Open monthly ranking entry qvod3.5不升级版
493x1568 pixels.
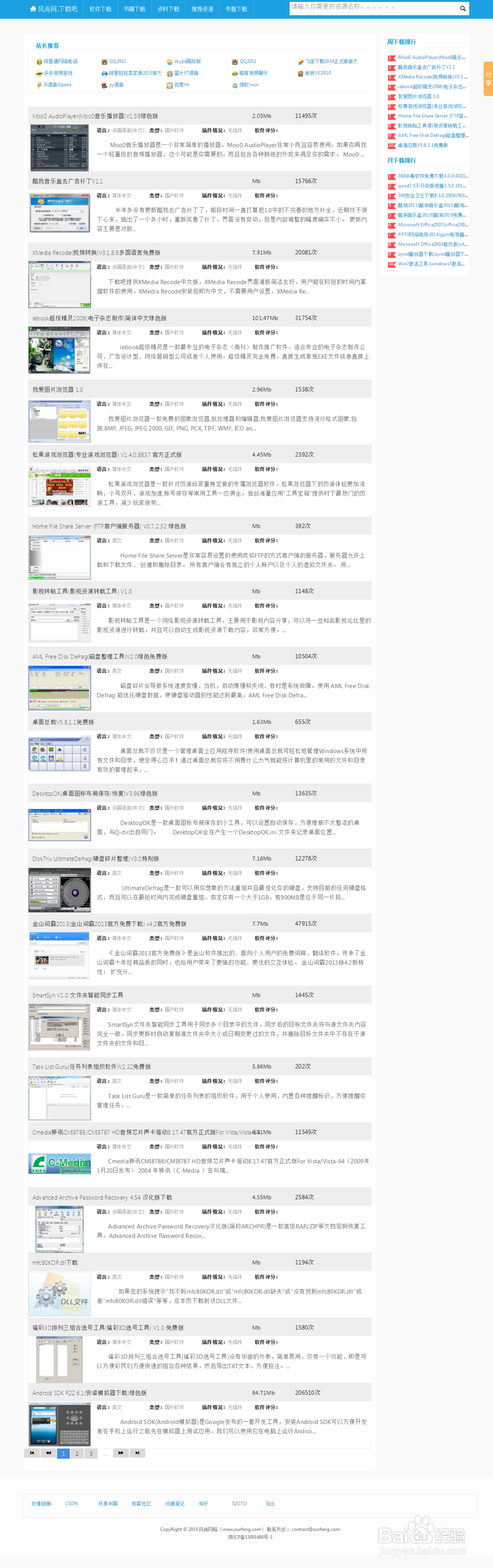pos(433,186)
